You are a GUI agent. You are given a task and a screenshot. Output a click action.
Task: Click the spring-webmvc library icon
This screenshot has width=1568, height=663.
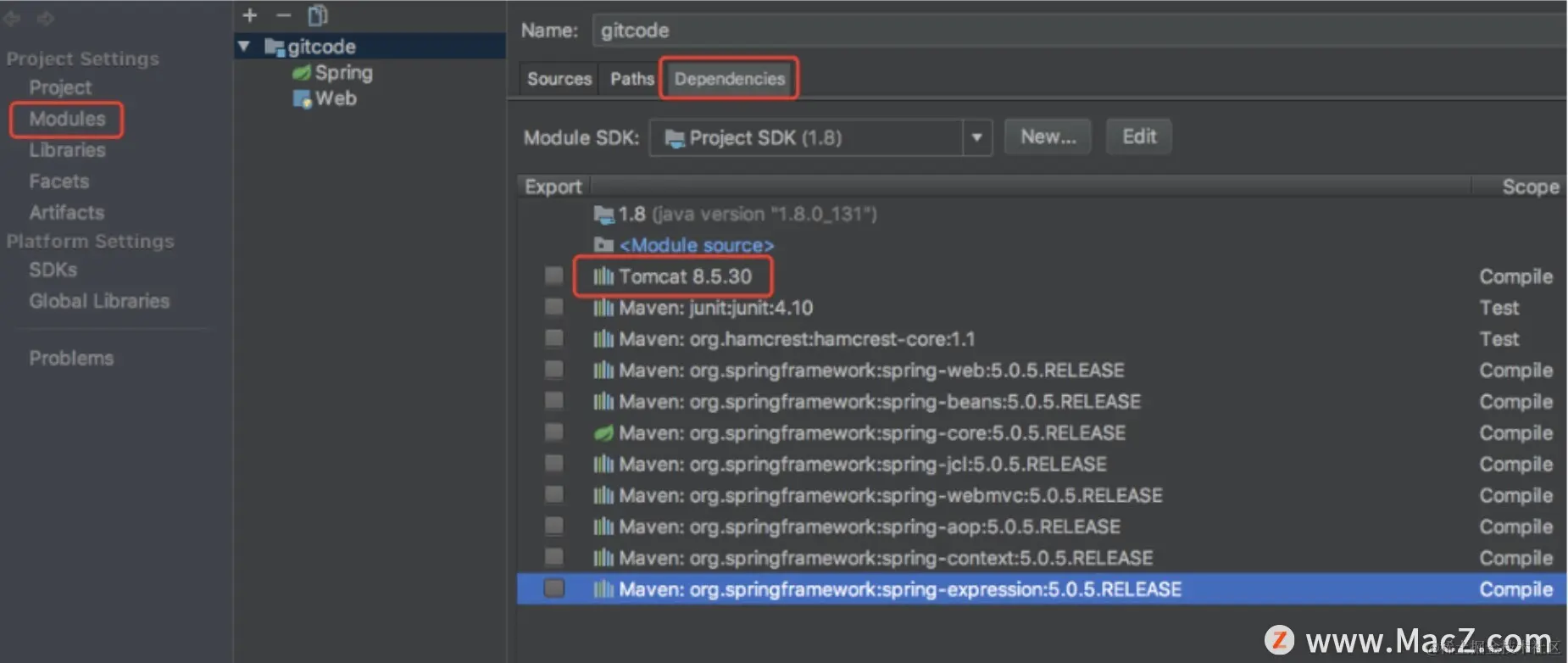603,495
